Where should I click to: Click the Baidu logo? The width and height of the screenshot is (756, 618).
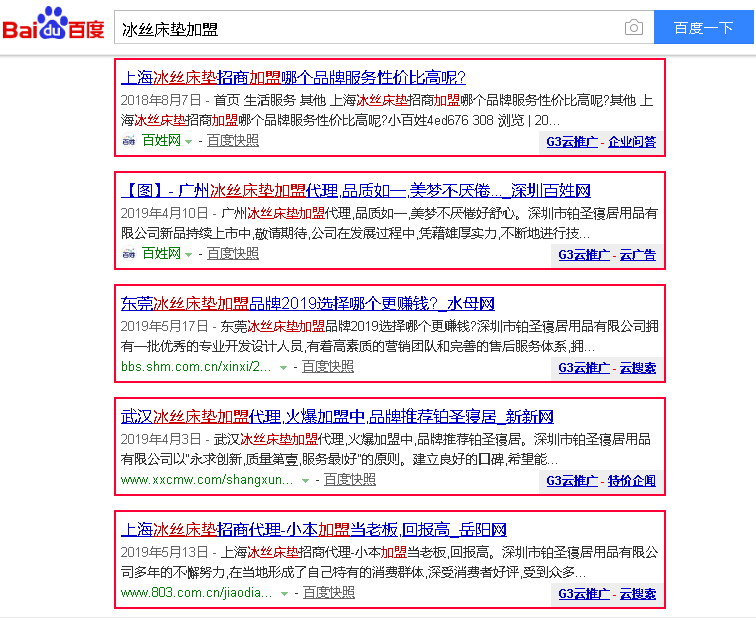pos(53,23)
